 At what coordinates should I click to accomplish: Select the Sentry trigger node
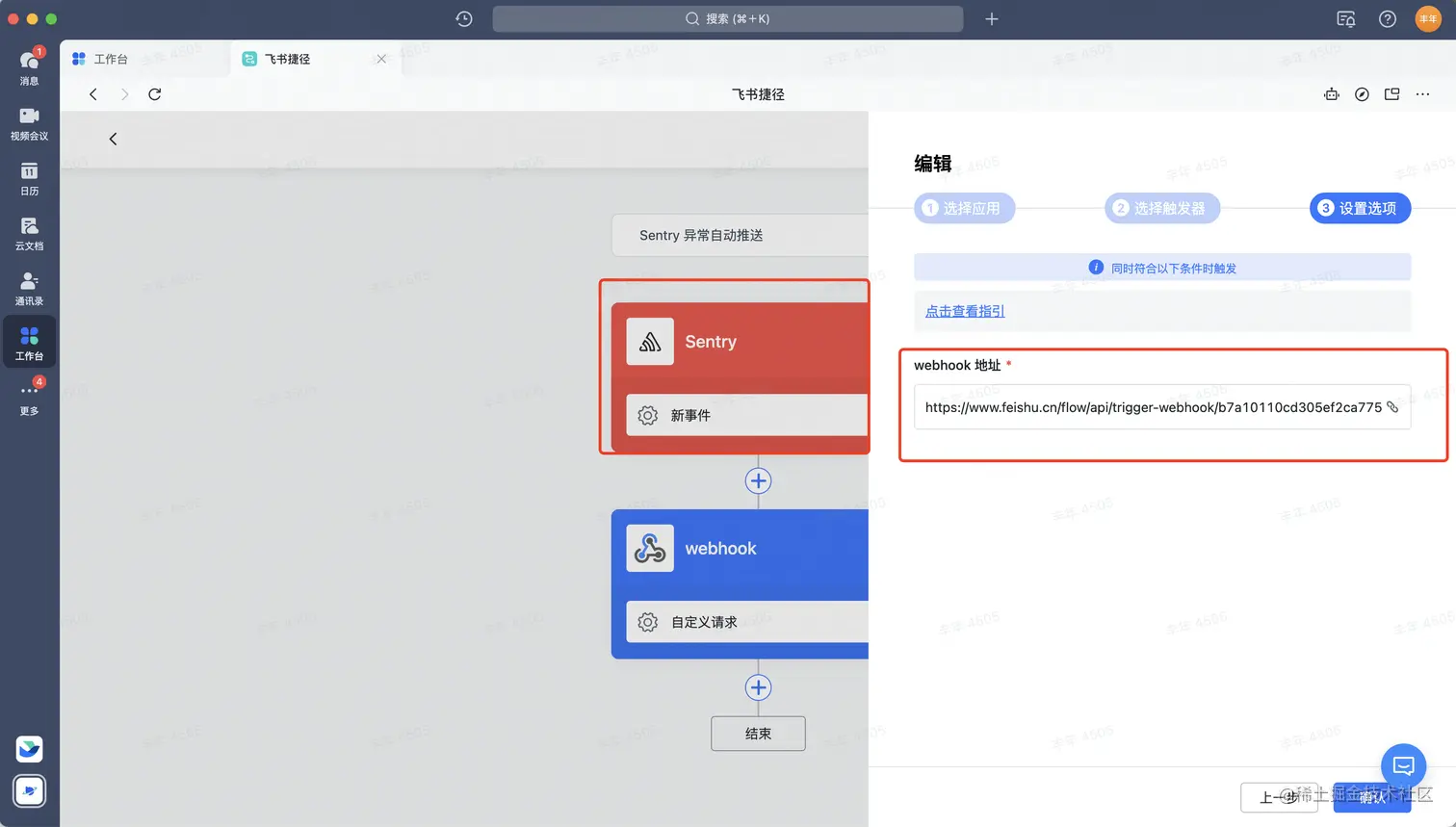(740, 376)
